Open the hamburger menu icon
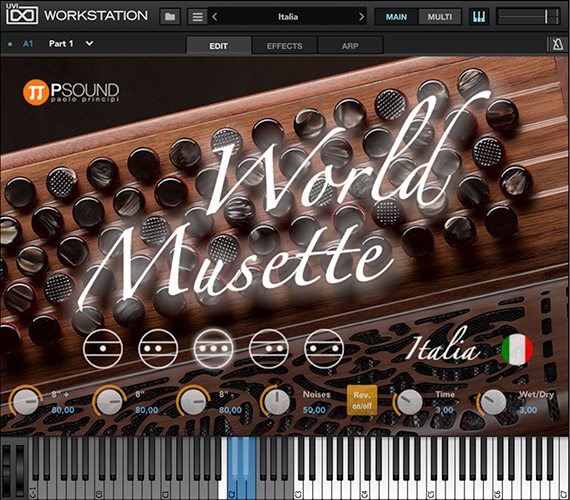This screenshot has width=570, height=500. [197, 17]
